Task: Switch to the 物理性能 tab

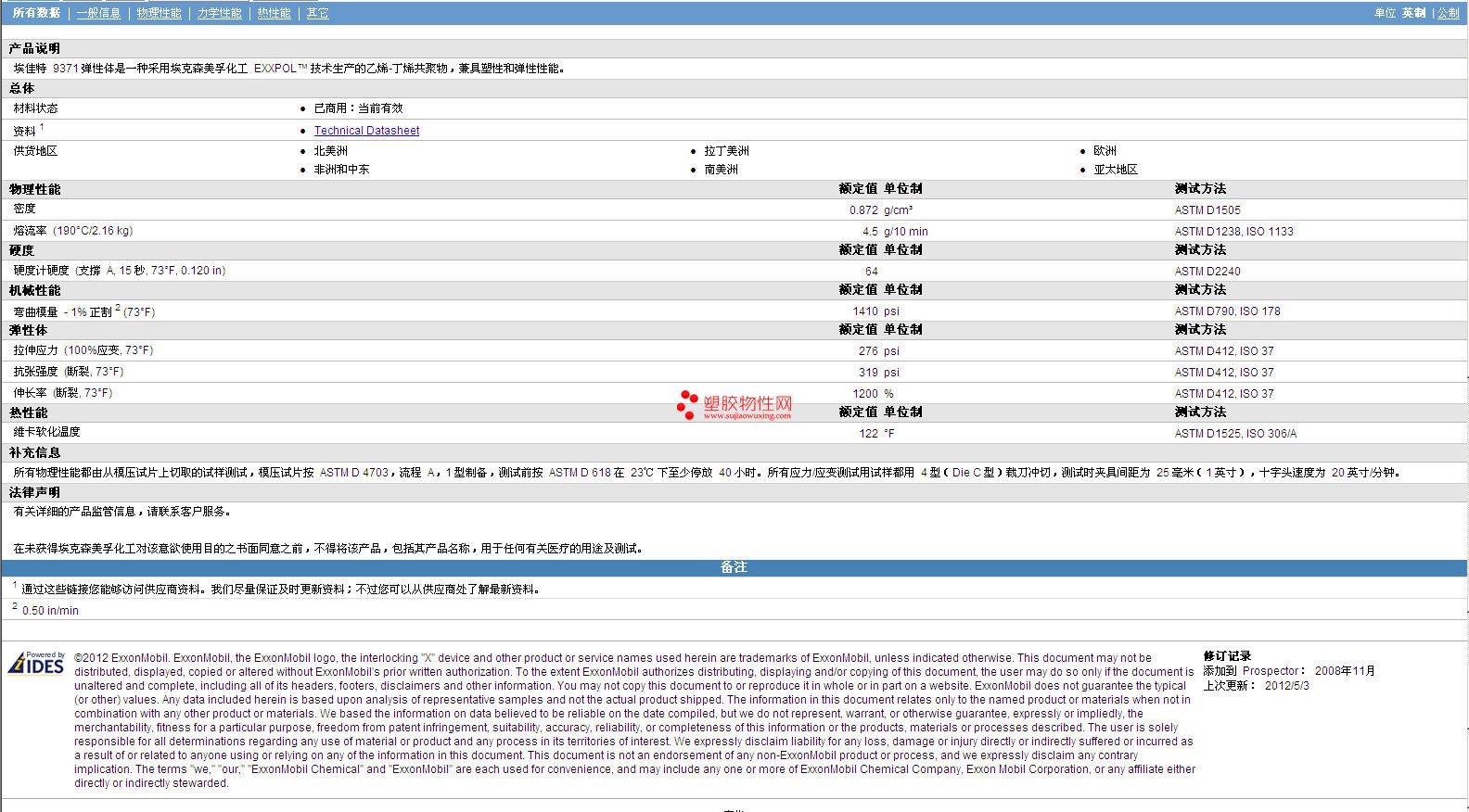Action: (x=160, y=13)
